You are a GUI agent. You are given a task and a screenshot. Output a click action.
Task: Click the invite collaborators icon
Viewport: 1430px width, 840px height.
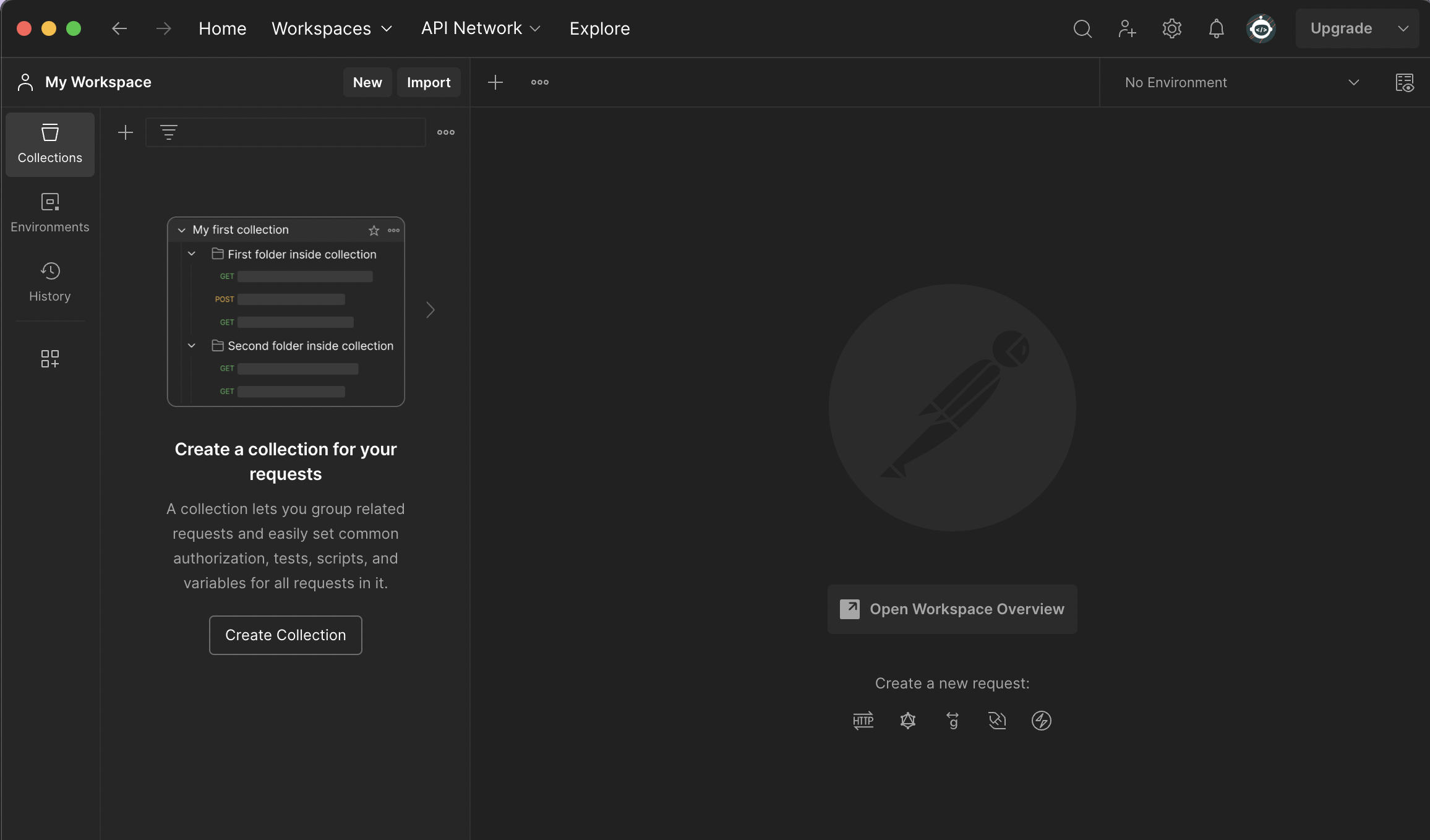(1127, 28)
